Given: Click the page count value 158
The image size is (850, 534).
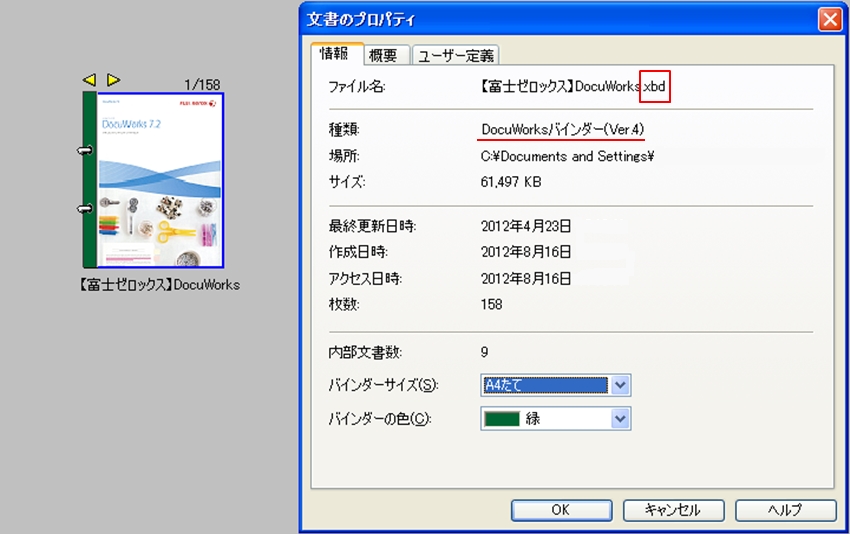Looking at the screenshot, I should [x=491, y=304].
